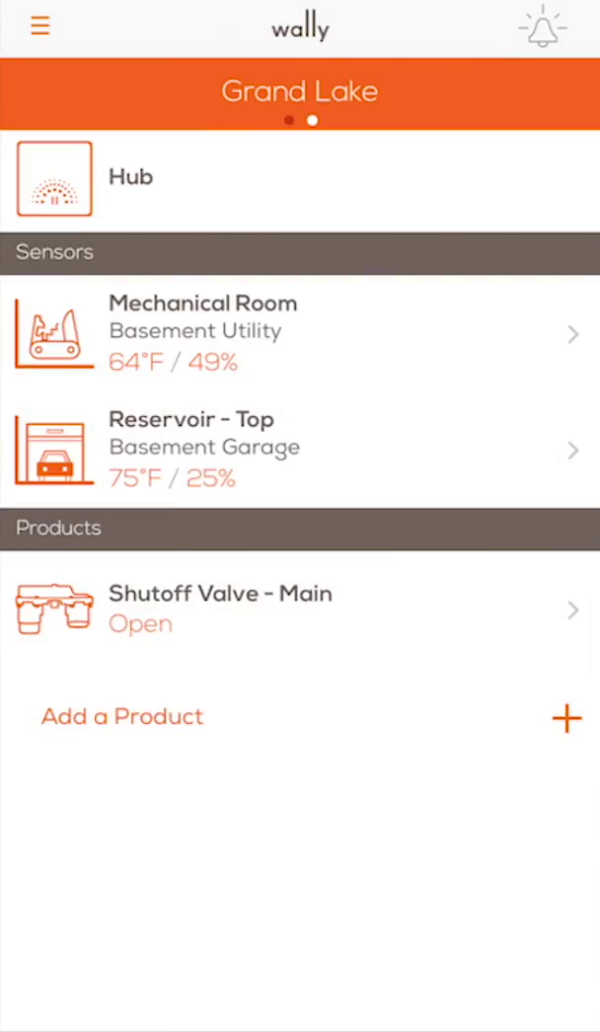
Task: Click the orange plus icon to add product
Action: (567, 718)
